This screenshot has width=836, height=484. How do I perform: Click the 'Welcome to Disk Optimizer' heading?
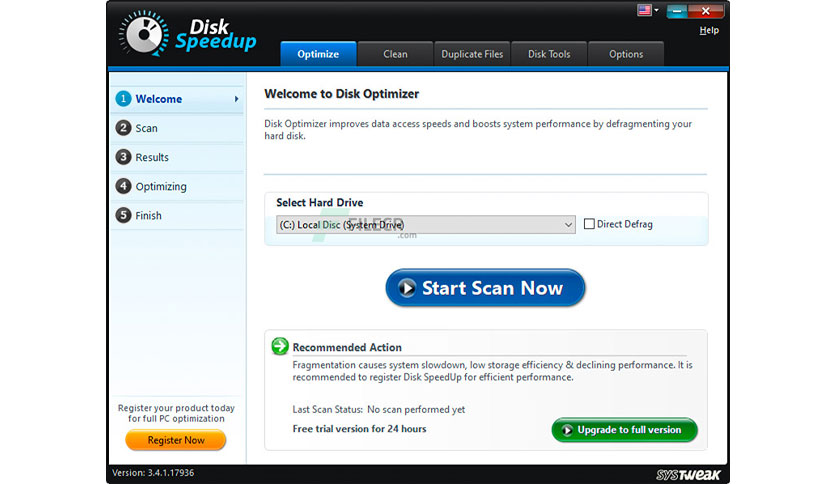coord(342,94)
